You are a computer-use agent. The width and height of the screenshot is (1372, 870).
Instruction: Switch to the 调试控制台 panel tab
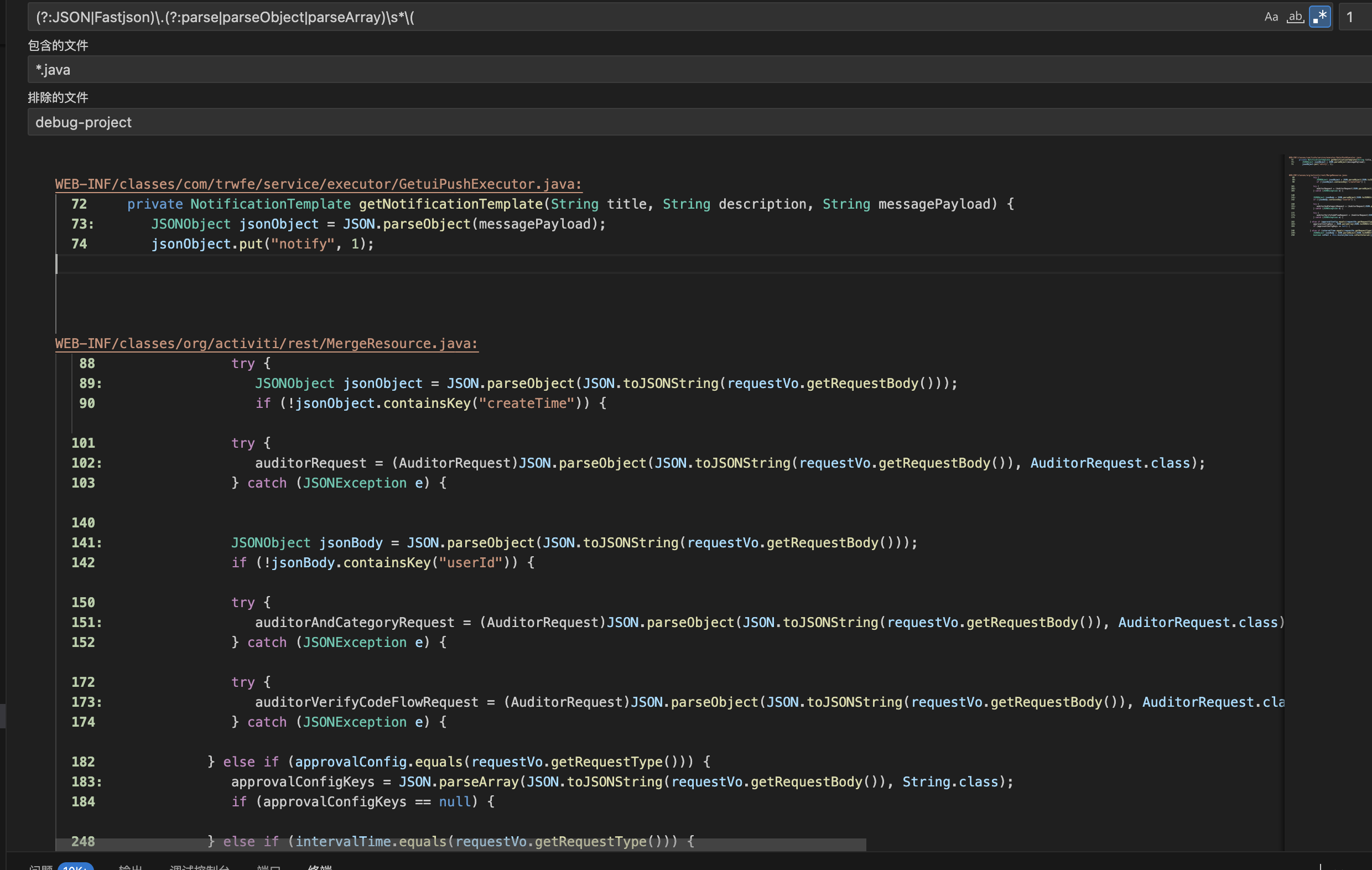click(x=199, y=867)
